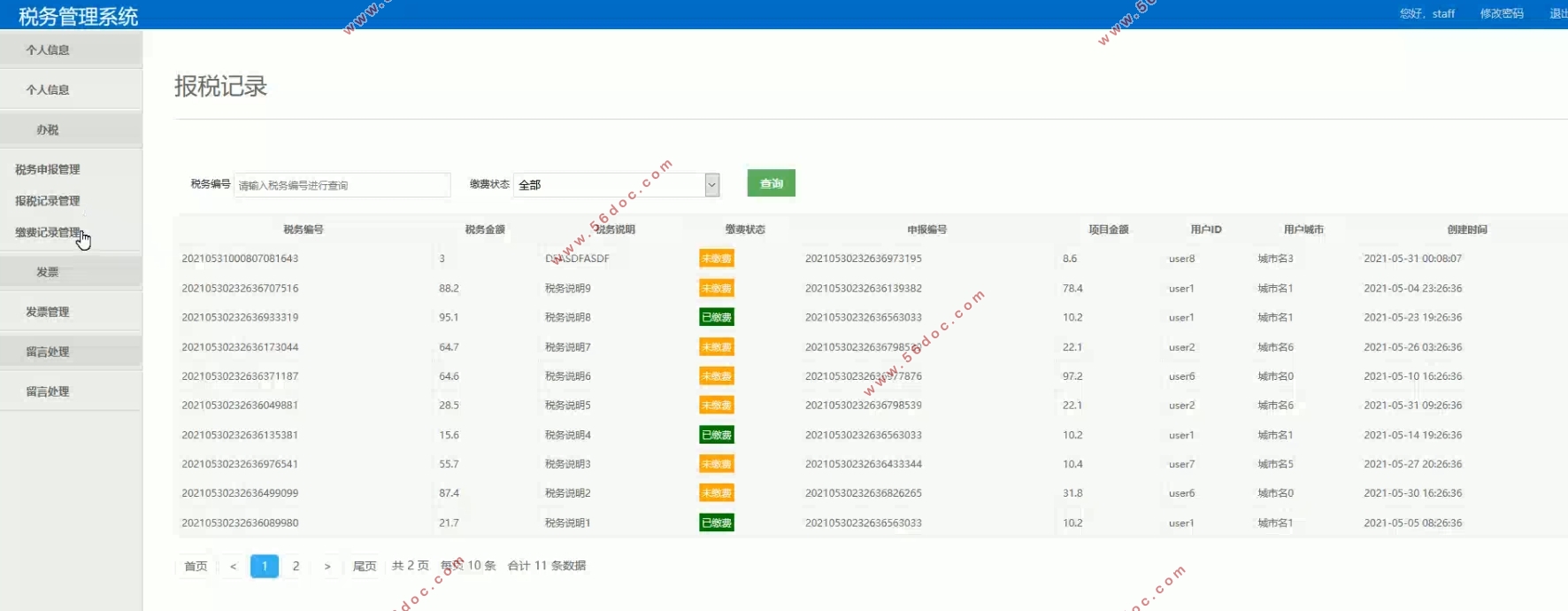Click the 用户城市 column header
The height and width of the screenshot is (611, 1568).
[1303, 229]
